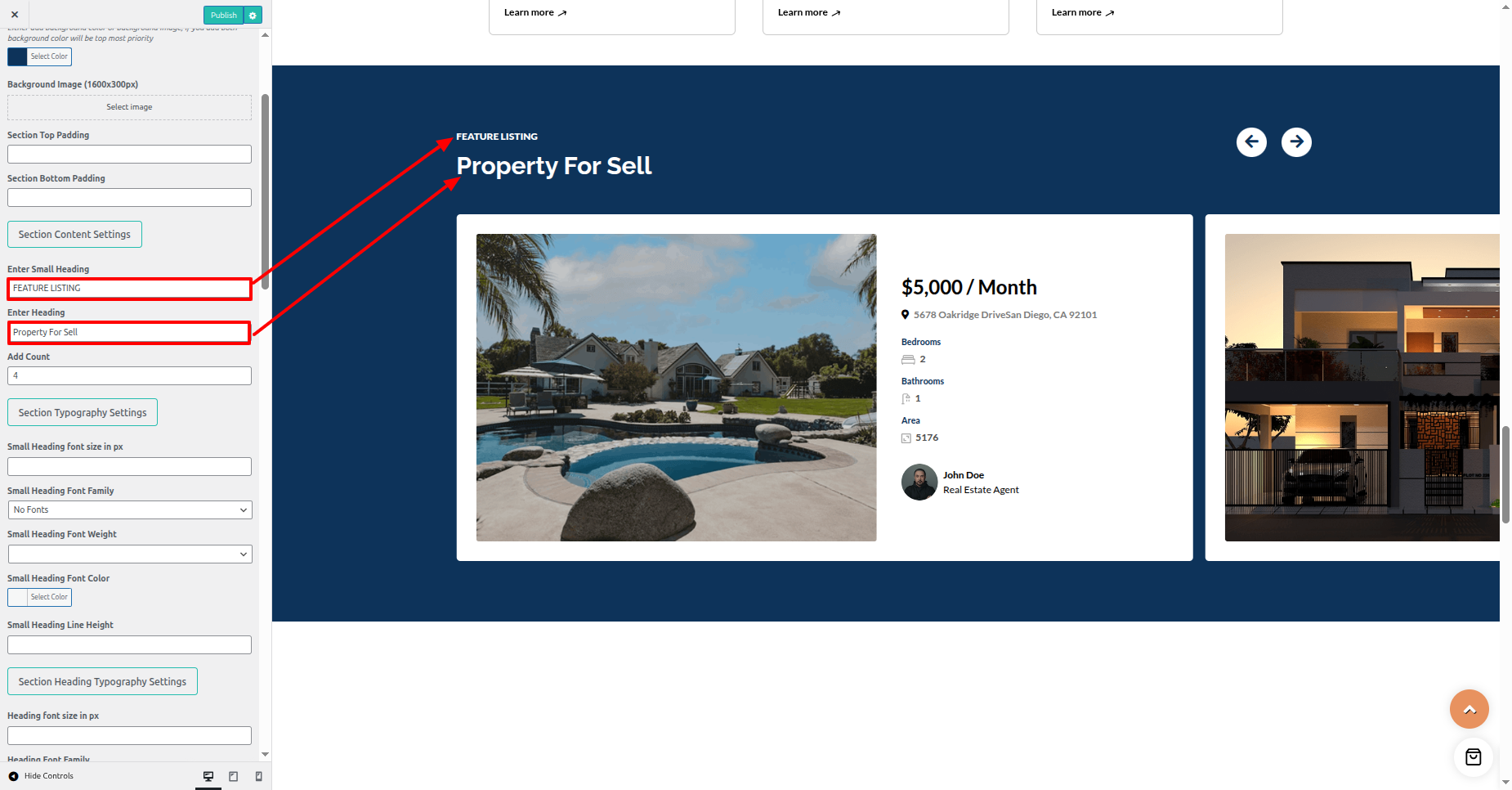Switch to desktop preview icon
The width and height of the screenshot is (1512, 790).
[x=208, y=776]
